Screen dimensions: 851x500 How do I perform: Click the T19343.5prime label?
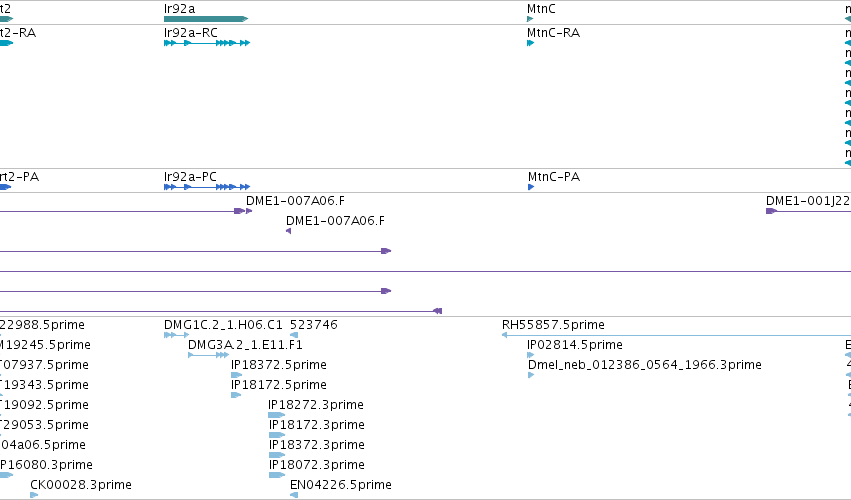45,385
